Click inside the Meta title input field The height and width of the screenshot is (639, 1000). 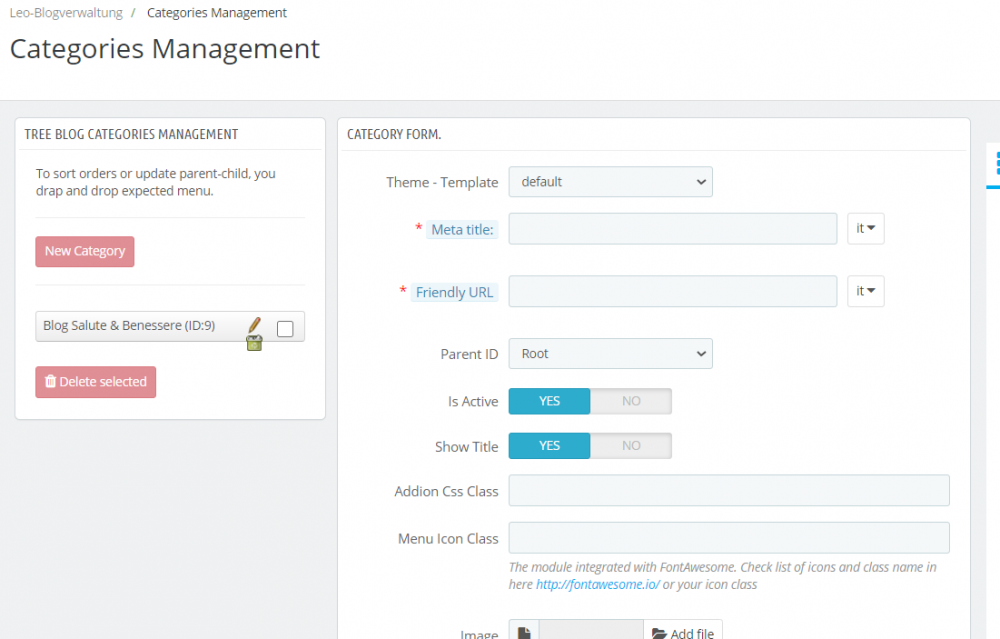[x=672, y=228]
